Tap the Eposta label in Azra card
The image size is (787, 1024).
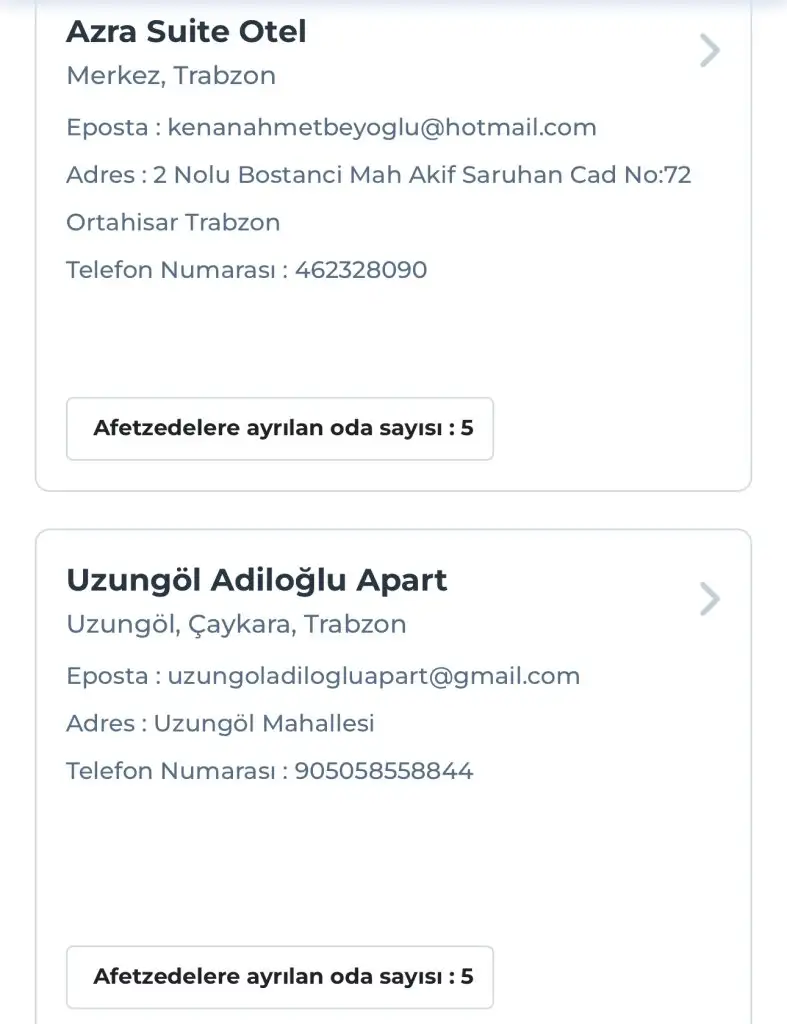click(x=107, y=128)
